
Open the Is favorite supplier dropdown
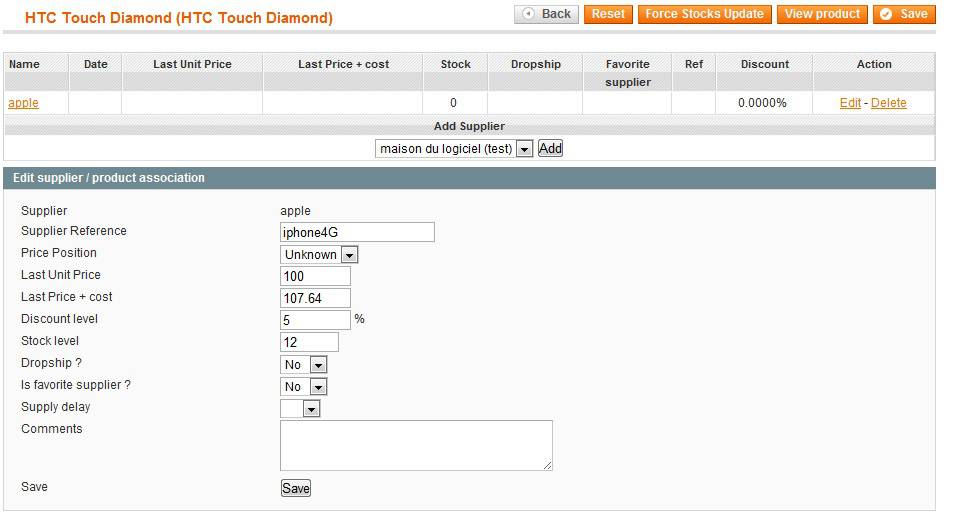point(304,387)
